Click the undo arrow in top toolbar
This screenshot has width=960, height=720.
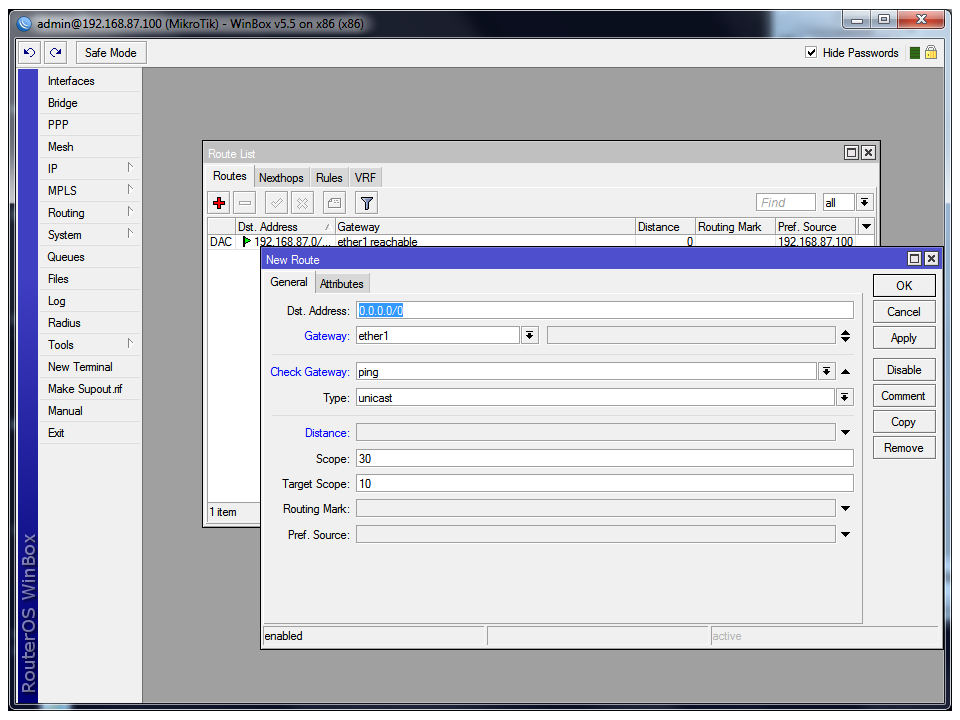click(30, 52)
